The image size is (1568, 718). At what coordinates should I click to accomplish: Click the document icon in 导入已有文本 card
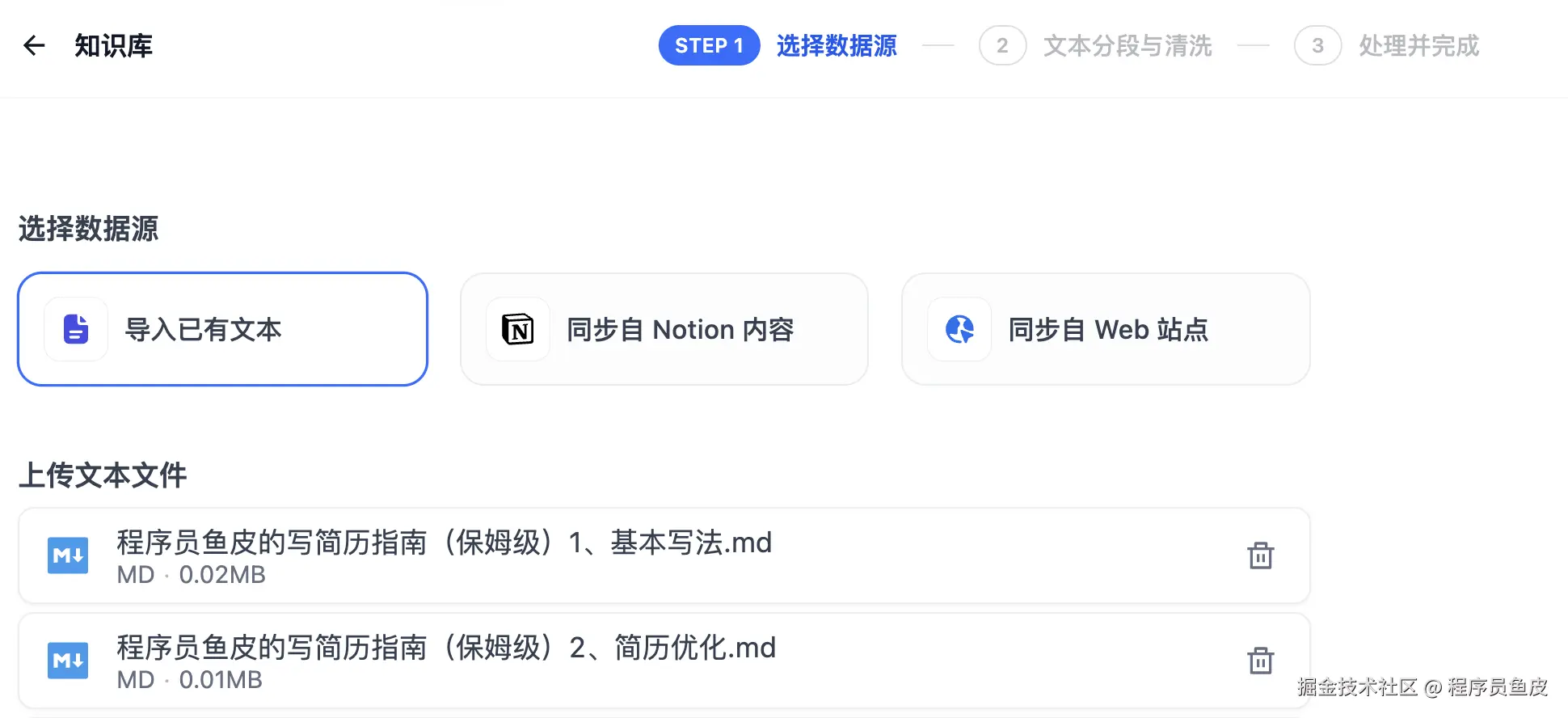[76, 329]
